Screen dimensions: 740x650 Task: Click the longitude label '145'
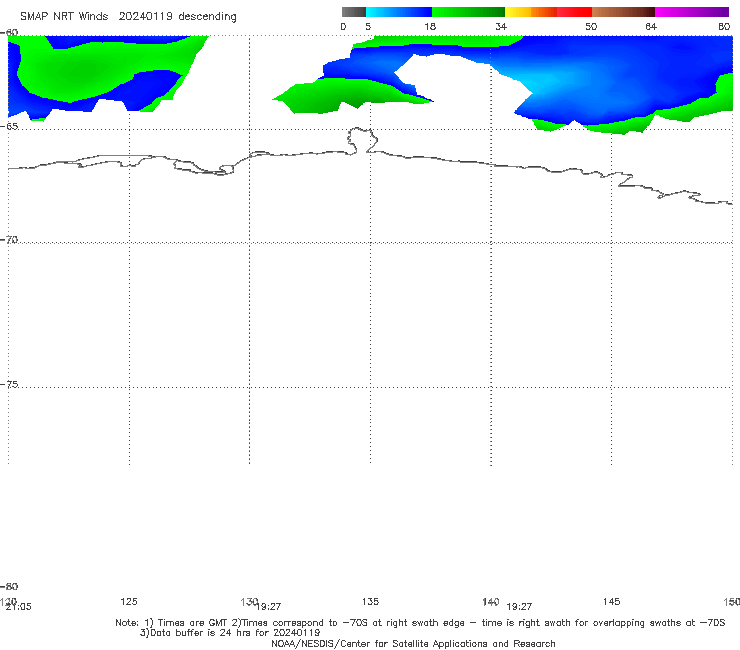[612, 601]
